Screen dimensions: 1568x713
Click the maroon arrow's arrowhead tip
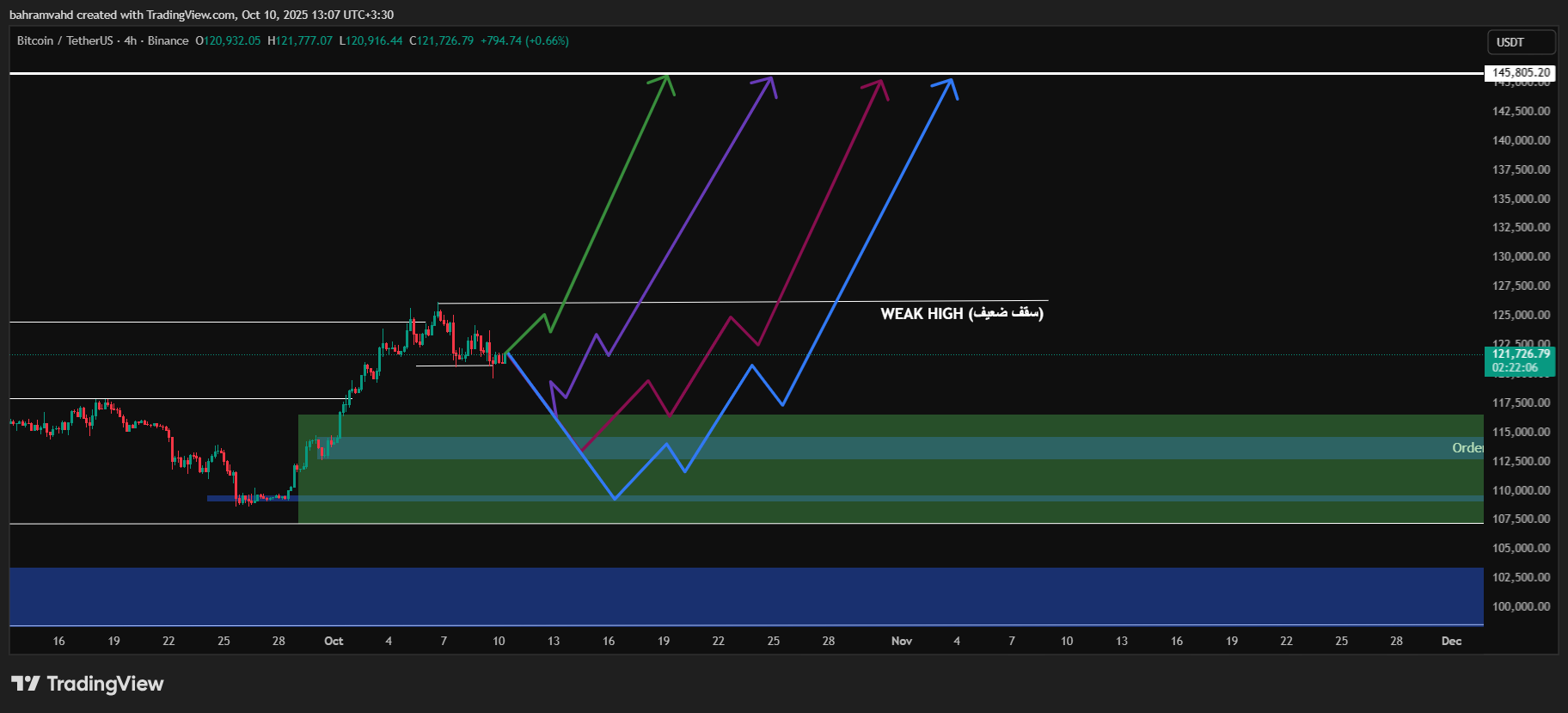[x=881, y=81]
